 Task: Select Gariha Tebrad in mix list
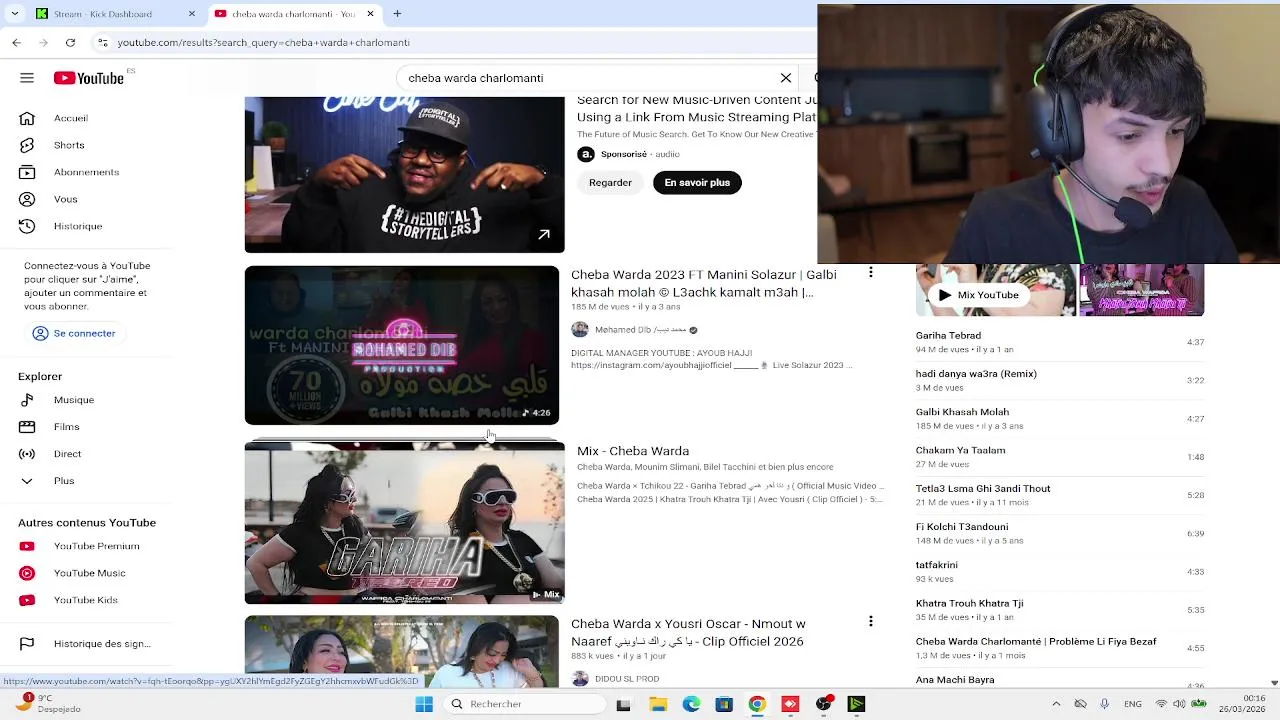(x=1060, y=342)
